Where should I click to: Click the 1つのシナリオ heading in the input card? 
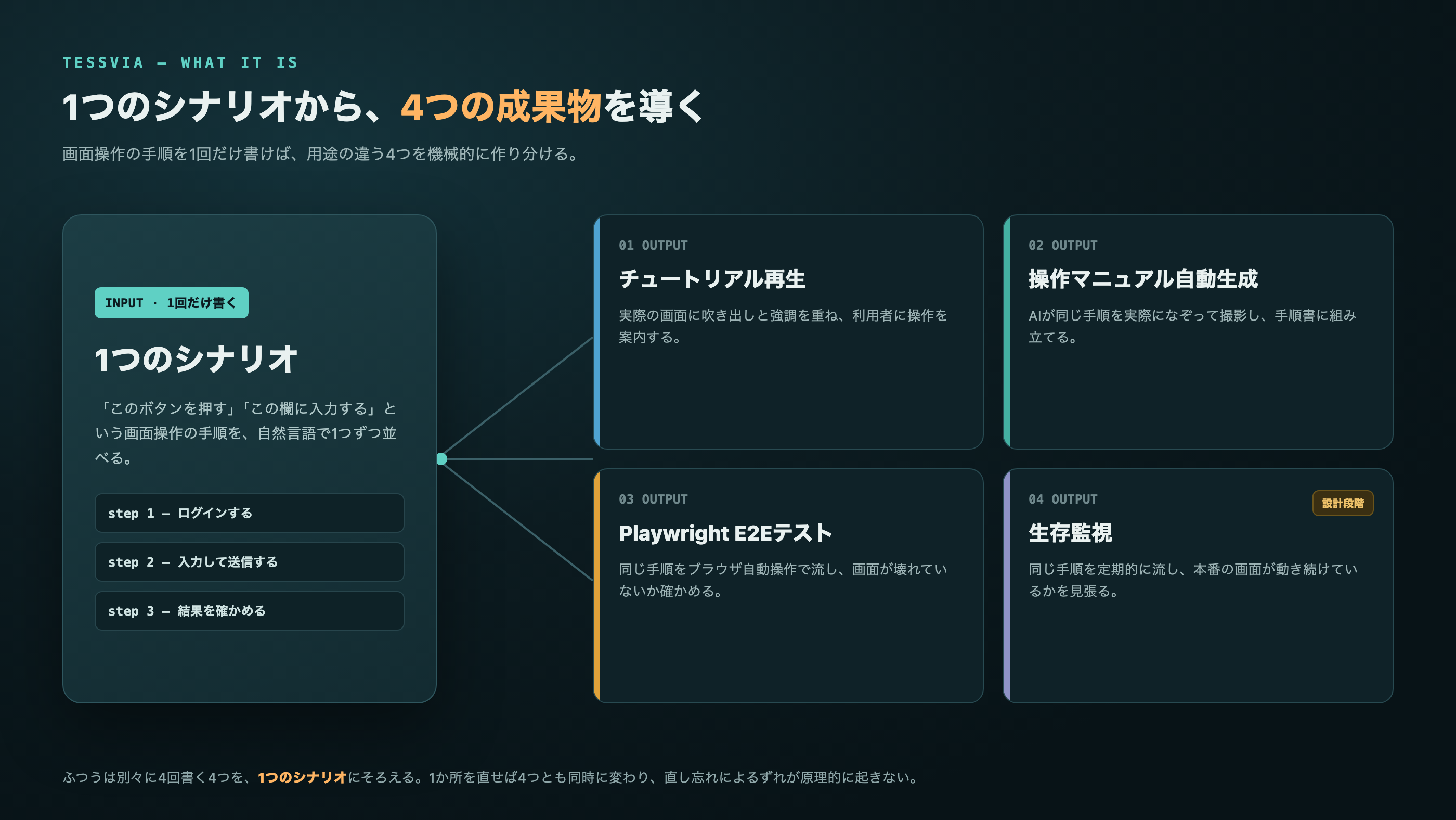tap(196, 359)
